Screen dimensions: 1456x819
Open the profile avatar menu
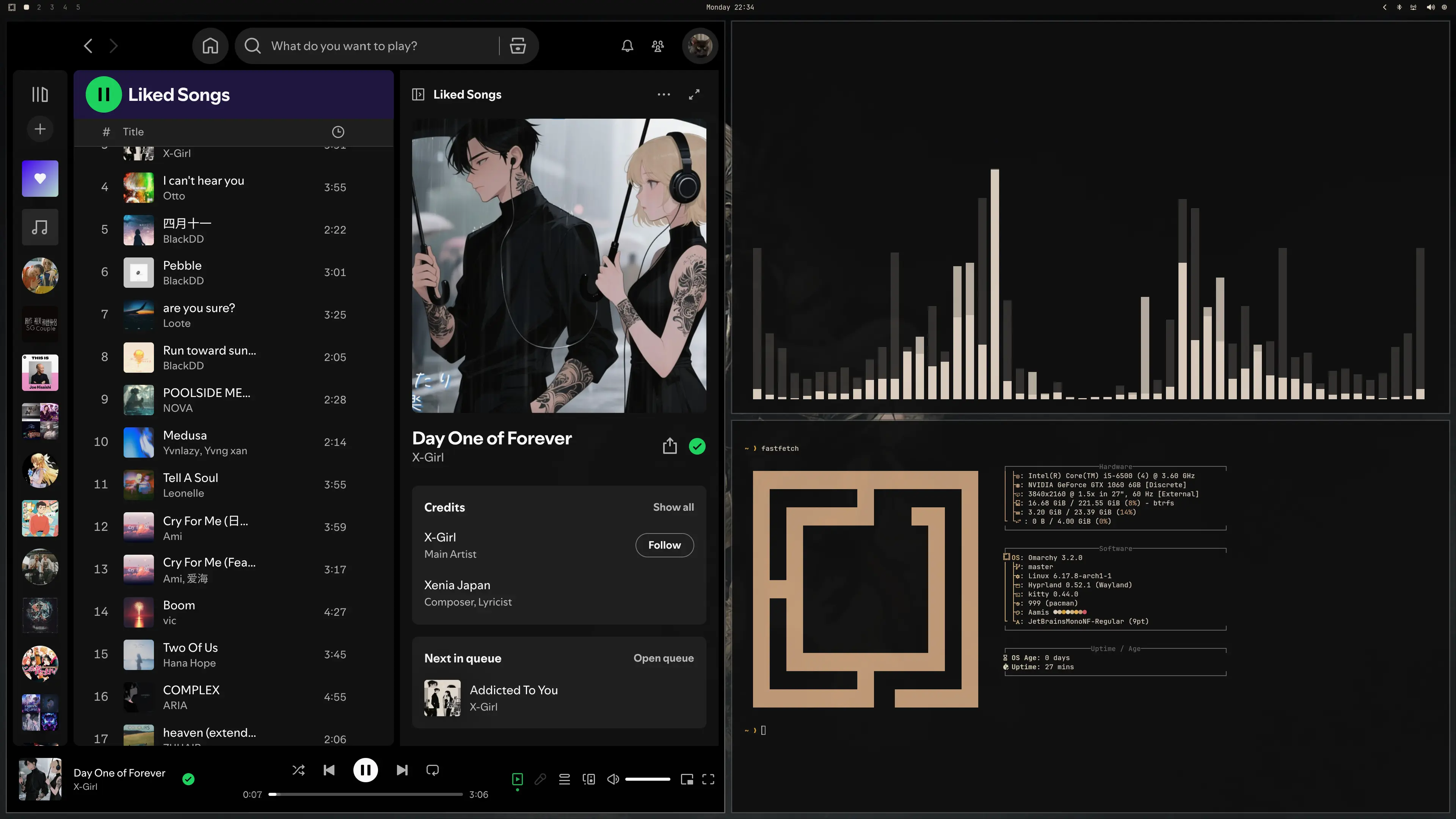(699, 46)
